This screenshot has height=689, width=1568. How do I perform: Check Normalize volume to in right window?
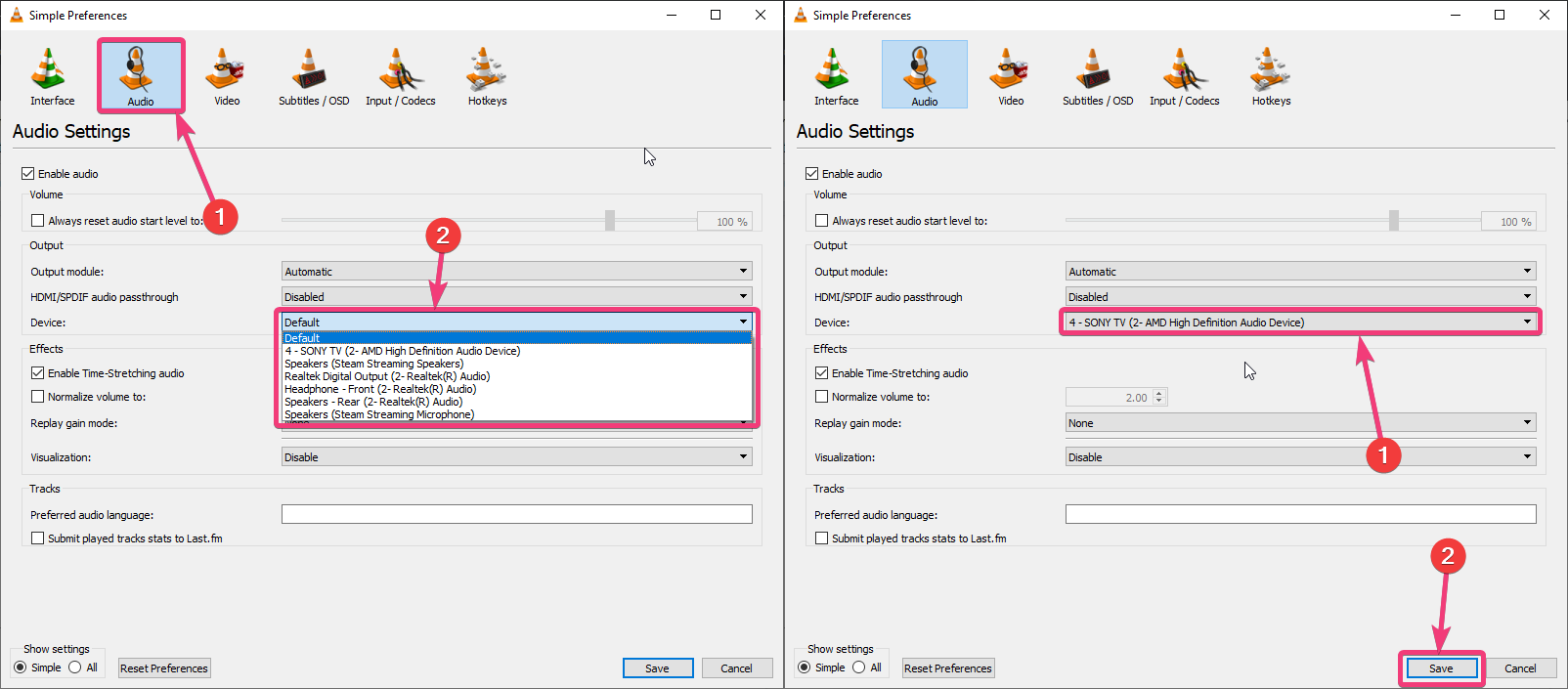coord(821,397)
